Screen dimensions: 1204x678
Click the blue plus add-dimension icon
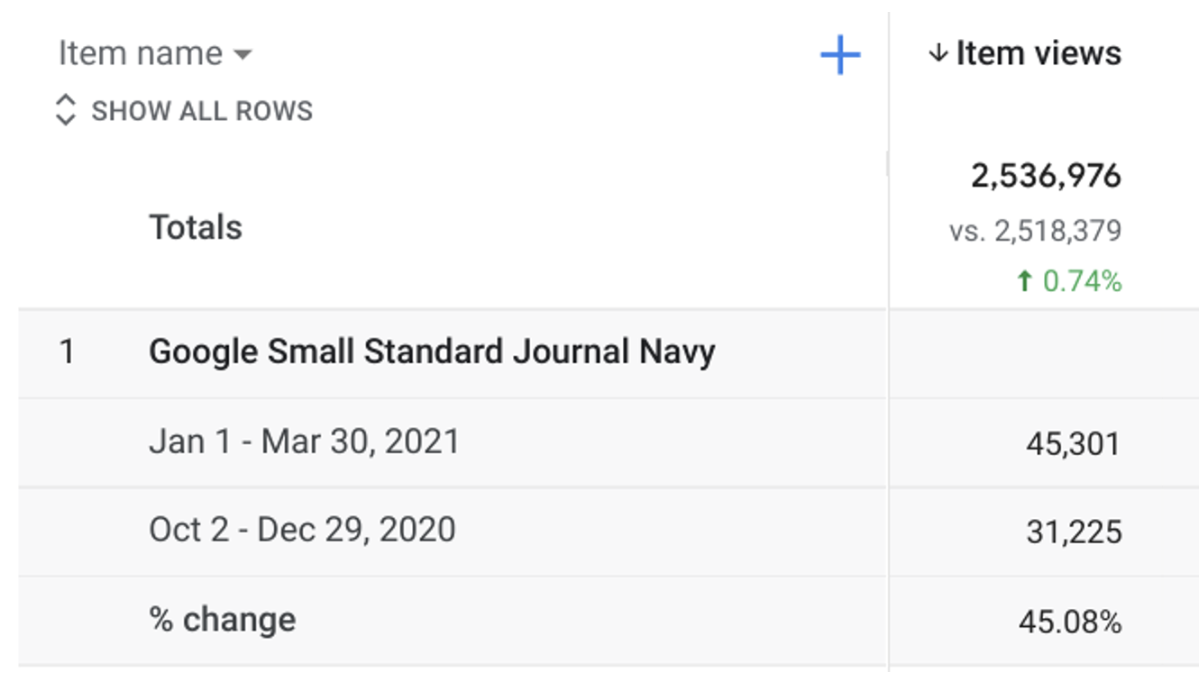(840, 54)
